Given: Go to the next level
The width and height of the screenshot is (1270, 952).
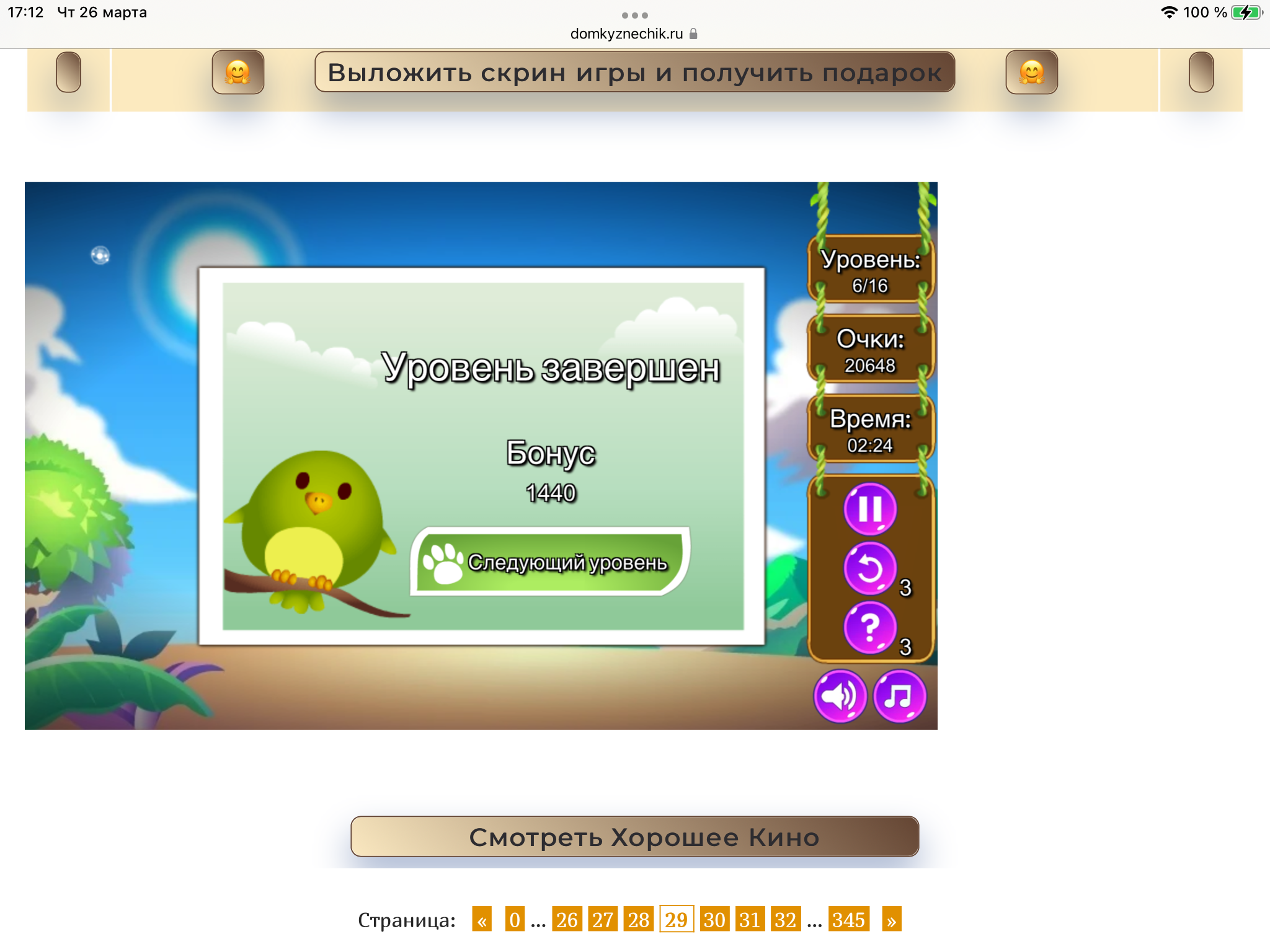Looking at the screenshot, I should (549, 562).
